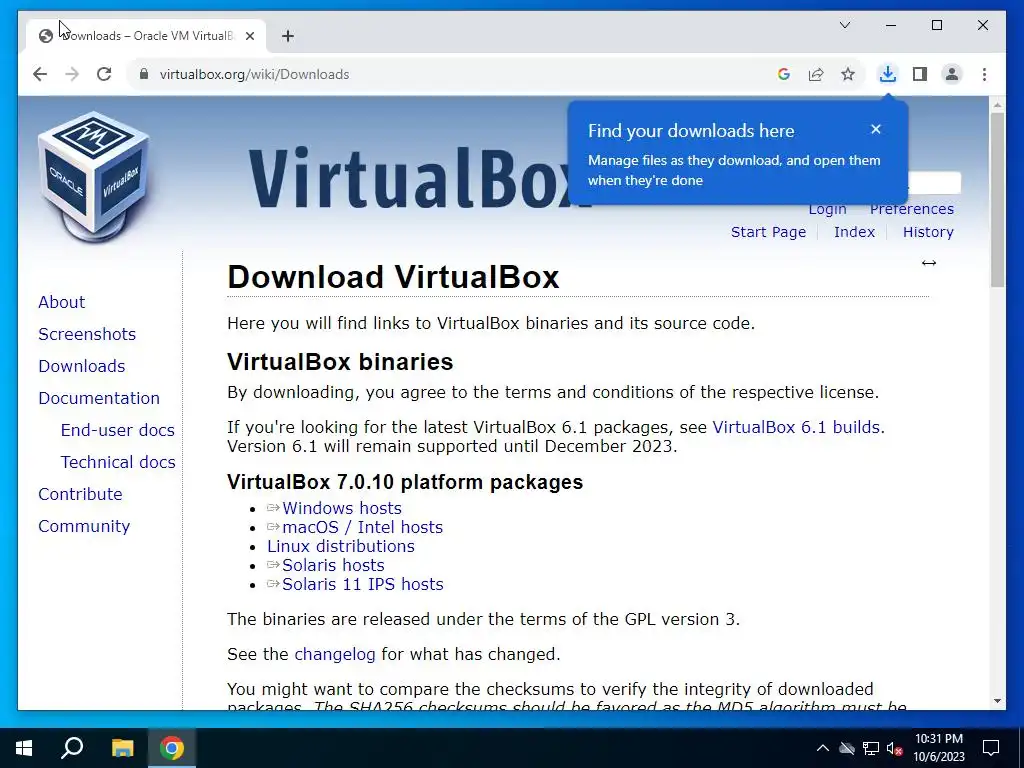Open Windows taskbar search
1024x768 pixels.
(x=72, y=748)
